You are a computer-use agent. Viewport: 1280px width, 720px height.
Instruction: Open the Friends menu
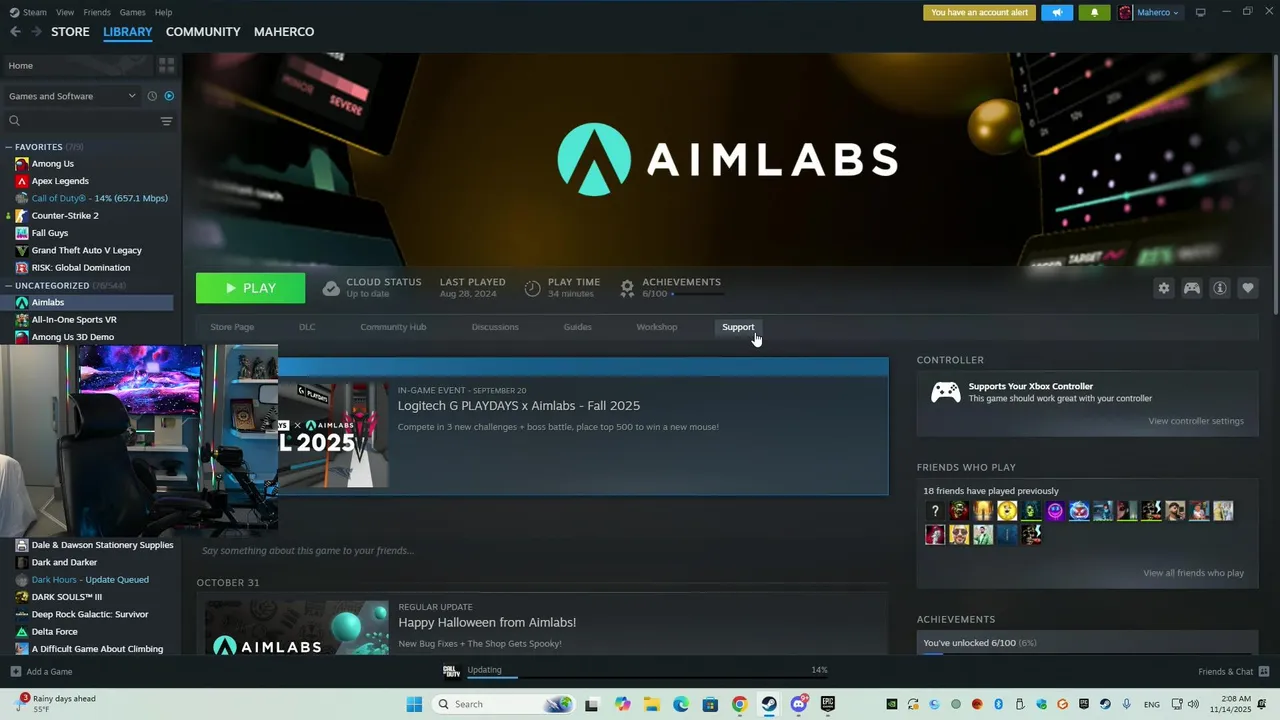tap(97, 12)
